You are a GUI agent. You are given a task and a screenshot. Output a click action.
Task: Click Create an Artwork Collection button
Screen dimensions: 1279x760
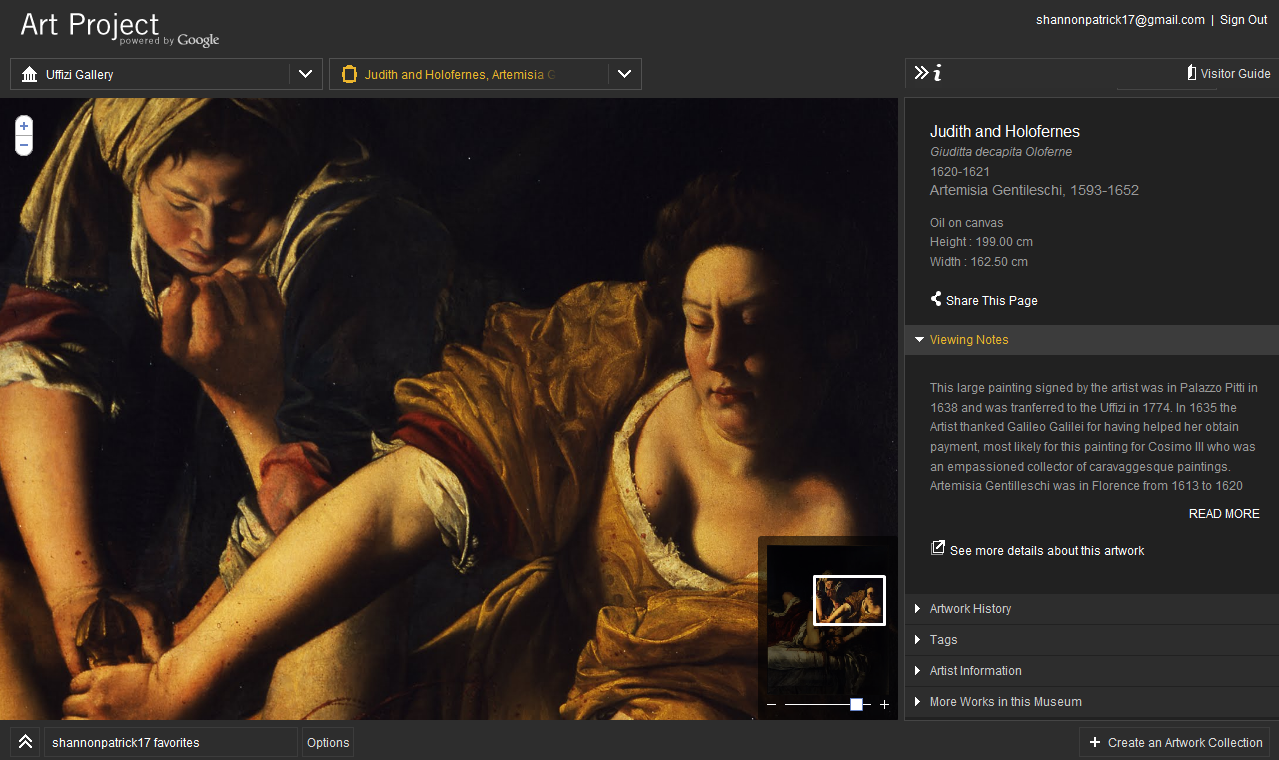click(1174, 742)
